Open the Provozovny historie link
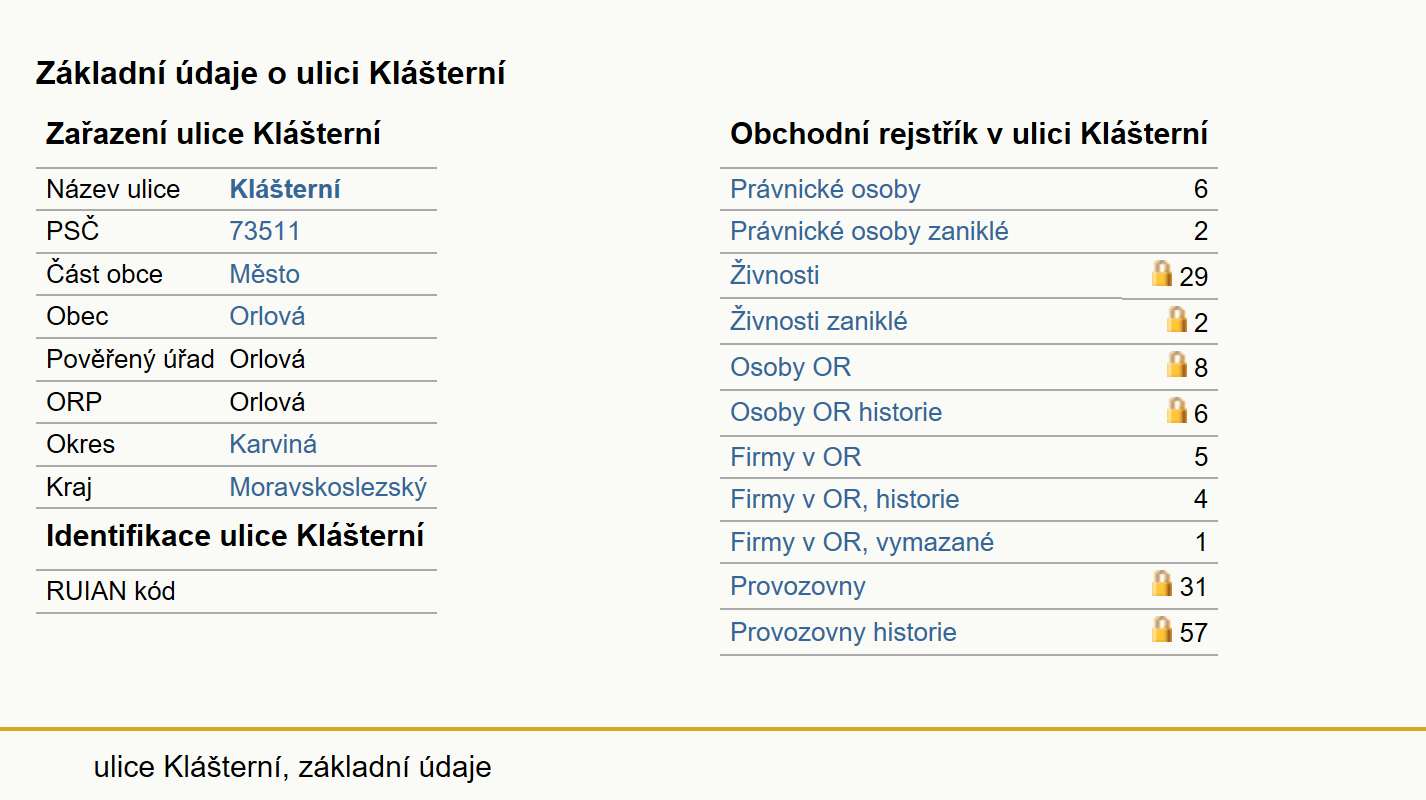The height and width of the screenshot is (800, 1426). tap(843, 632)
